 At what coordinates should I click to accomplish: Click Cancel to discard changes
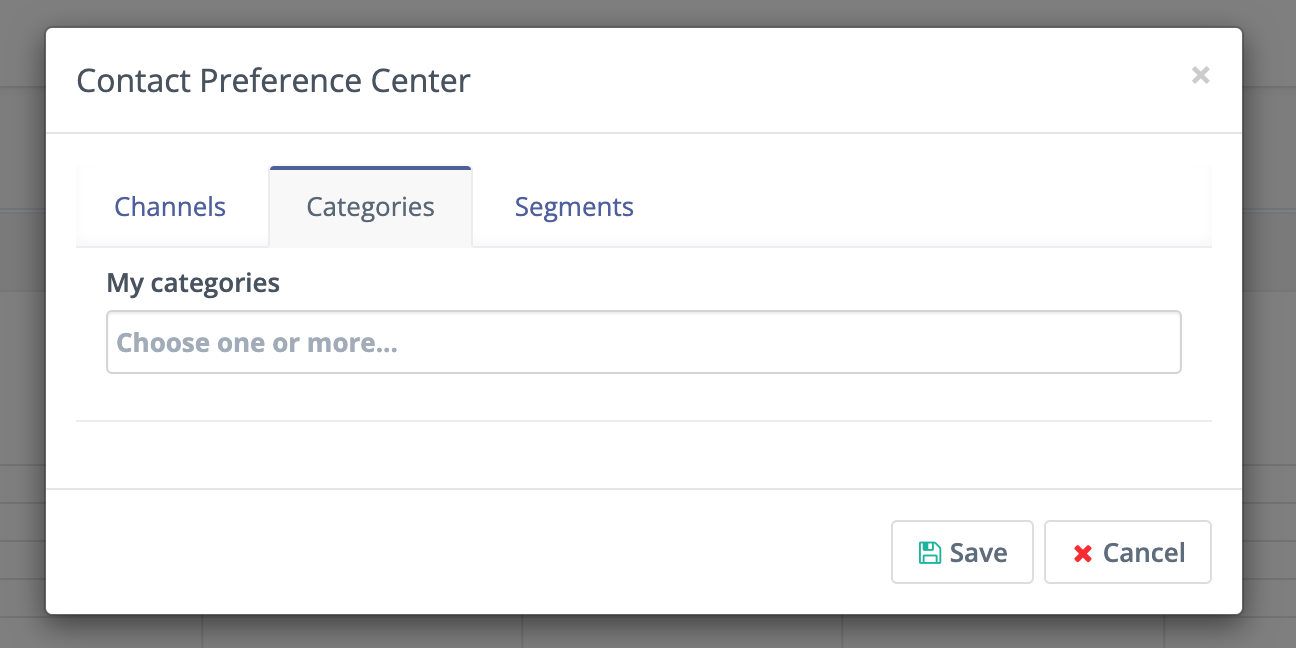point(1128,552)
